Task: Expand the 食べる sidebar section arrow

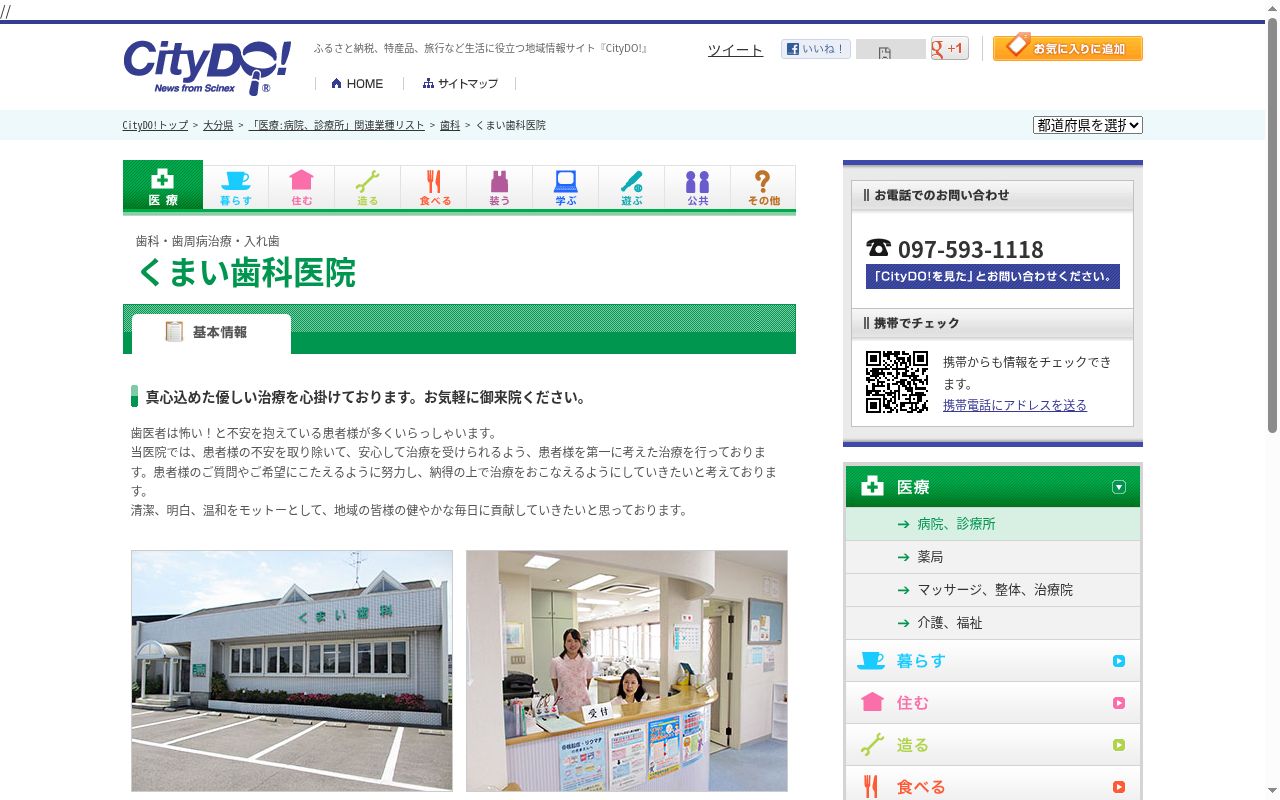Action: 1119,787
